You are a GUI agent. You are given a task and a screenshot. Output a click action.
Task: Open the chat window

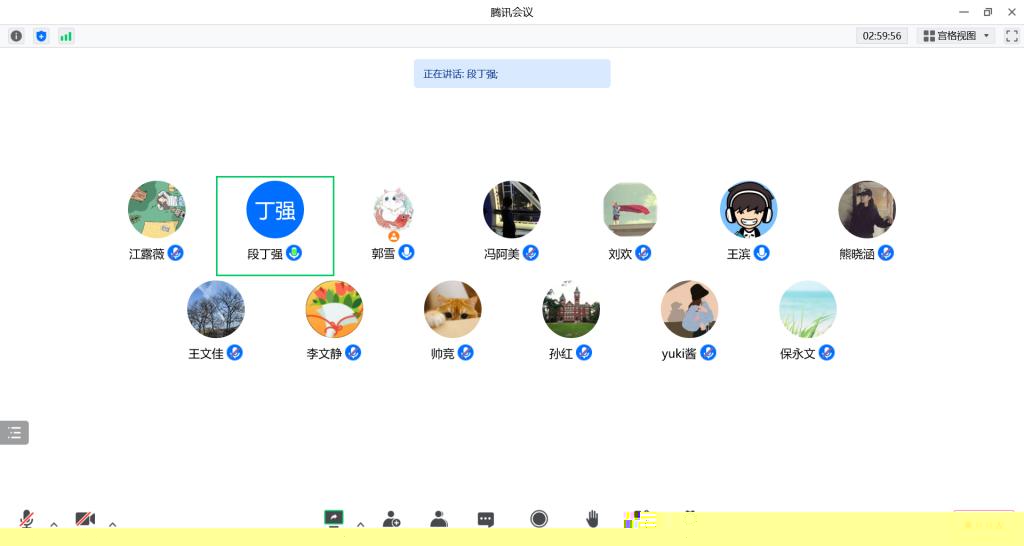click(485, 520)
